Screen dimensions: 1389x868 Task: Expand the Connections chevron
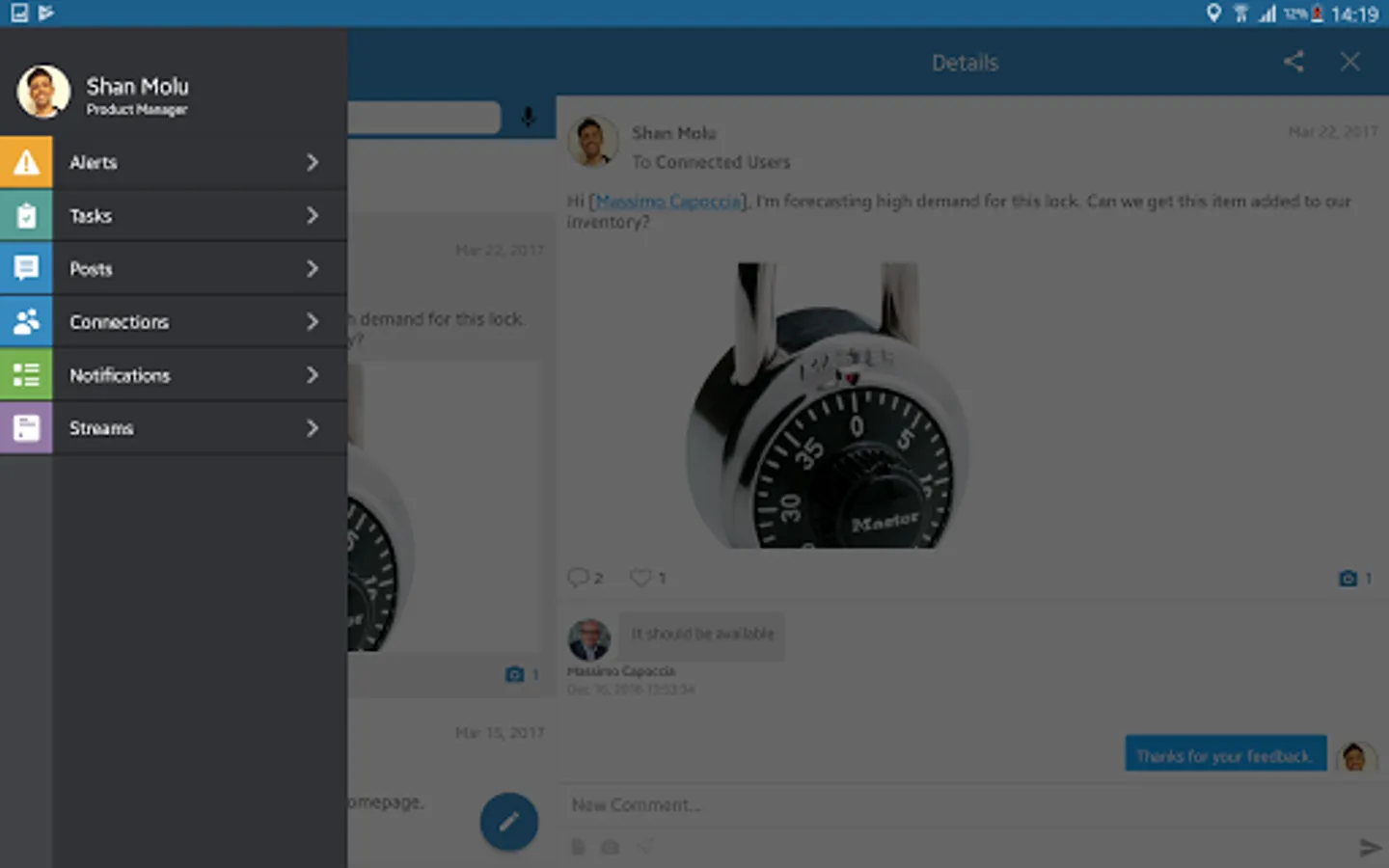coord(313,321)
